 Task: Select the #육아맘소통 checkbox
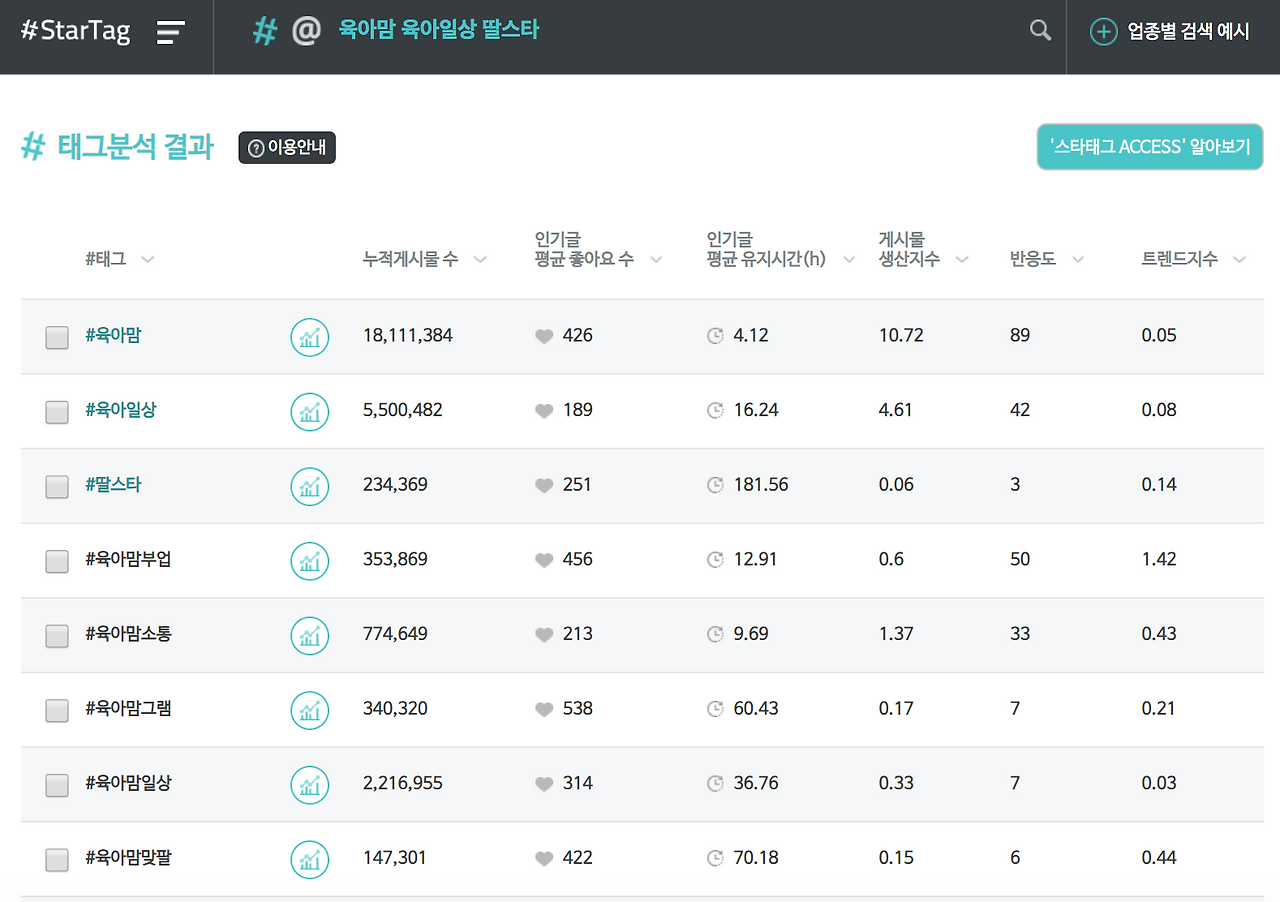(x=57, y=636)
